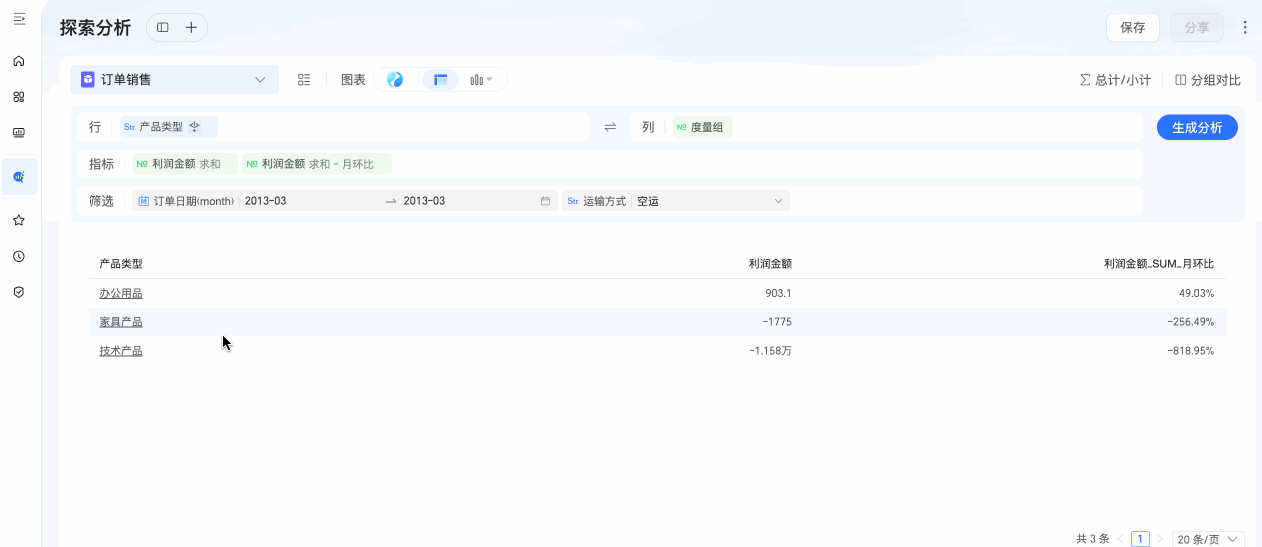Open the 订单销售 dataset dropdown
Screen dimensions: 1262x547
174,80
